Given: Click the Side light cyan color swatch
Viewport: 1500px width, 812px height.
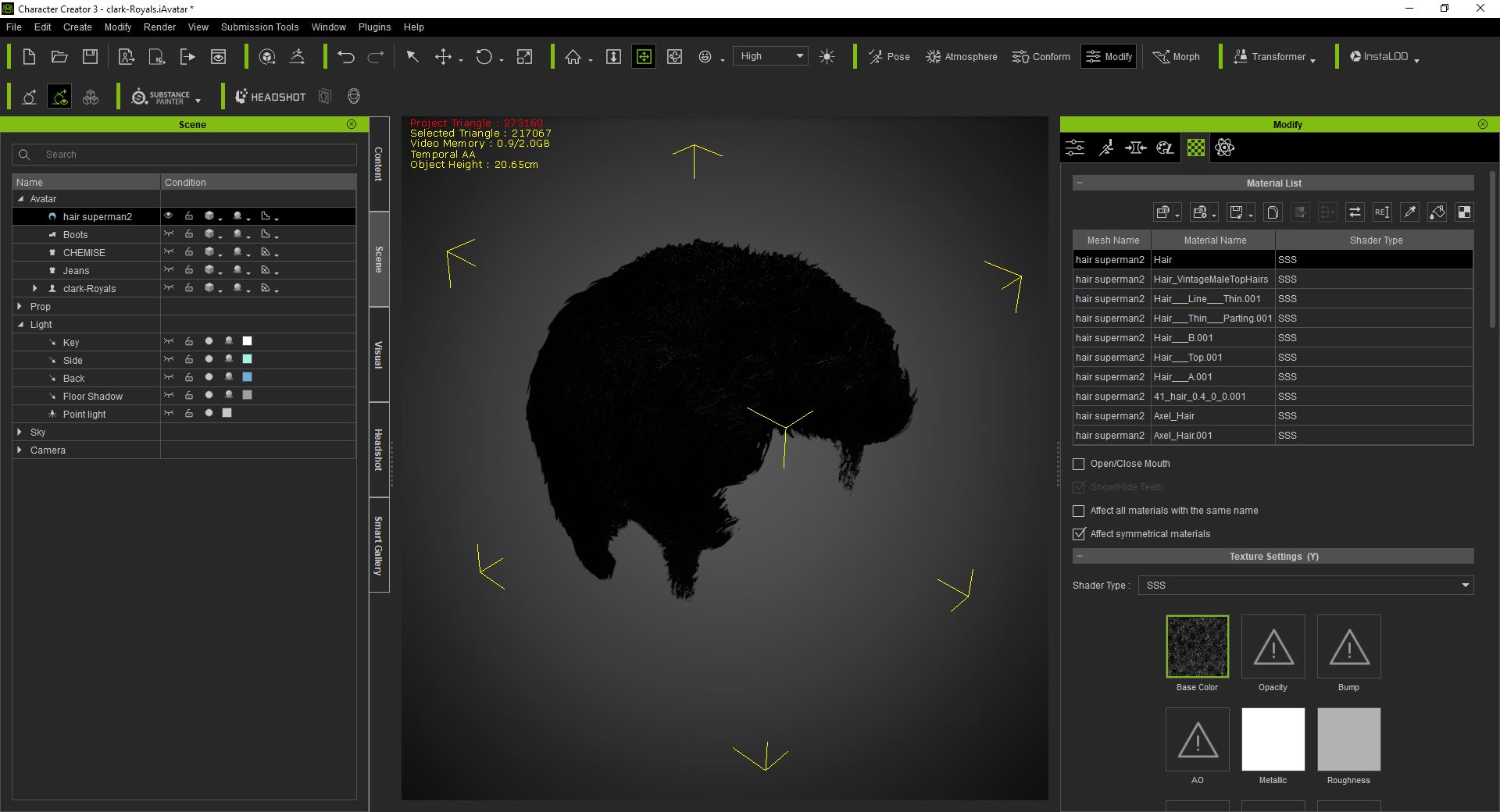Looking at the screenshot, I should tap(248, 359).
